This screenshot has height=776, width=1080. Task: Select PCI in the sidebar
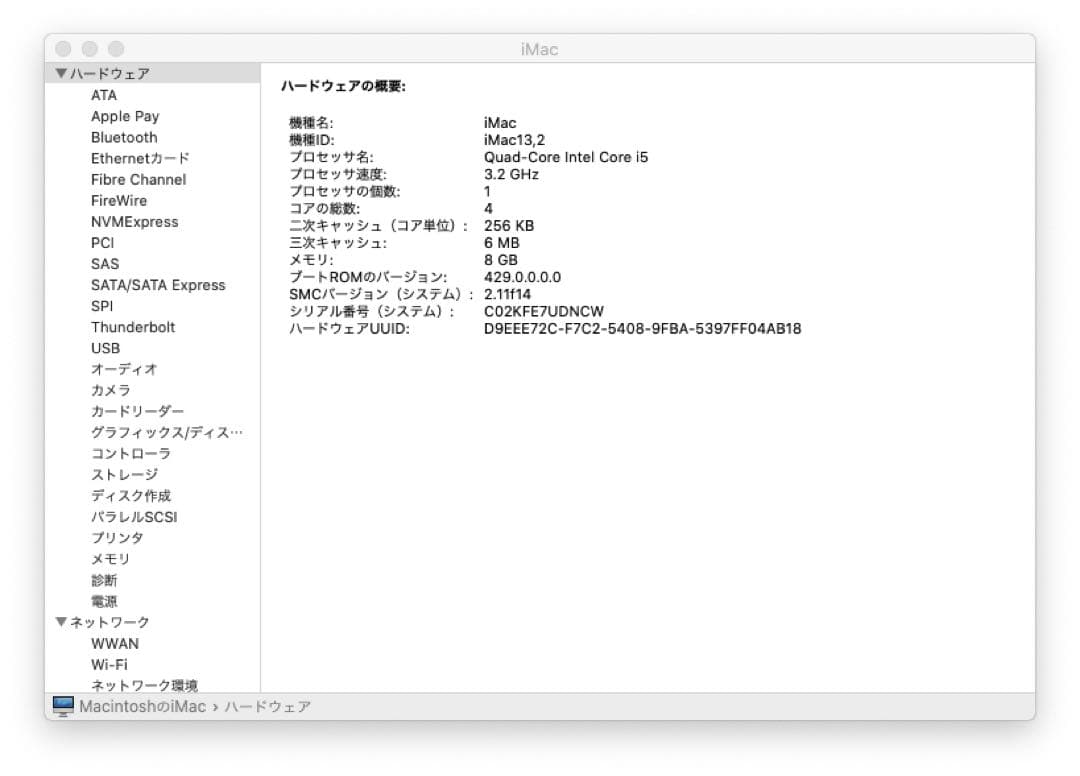(x=103, y=243)
